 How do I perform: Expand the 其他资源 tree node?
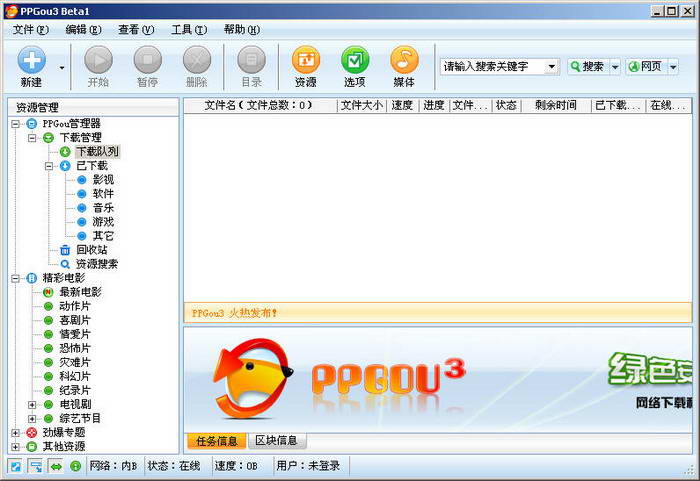[x=16, y=447]
